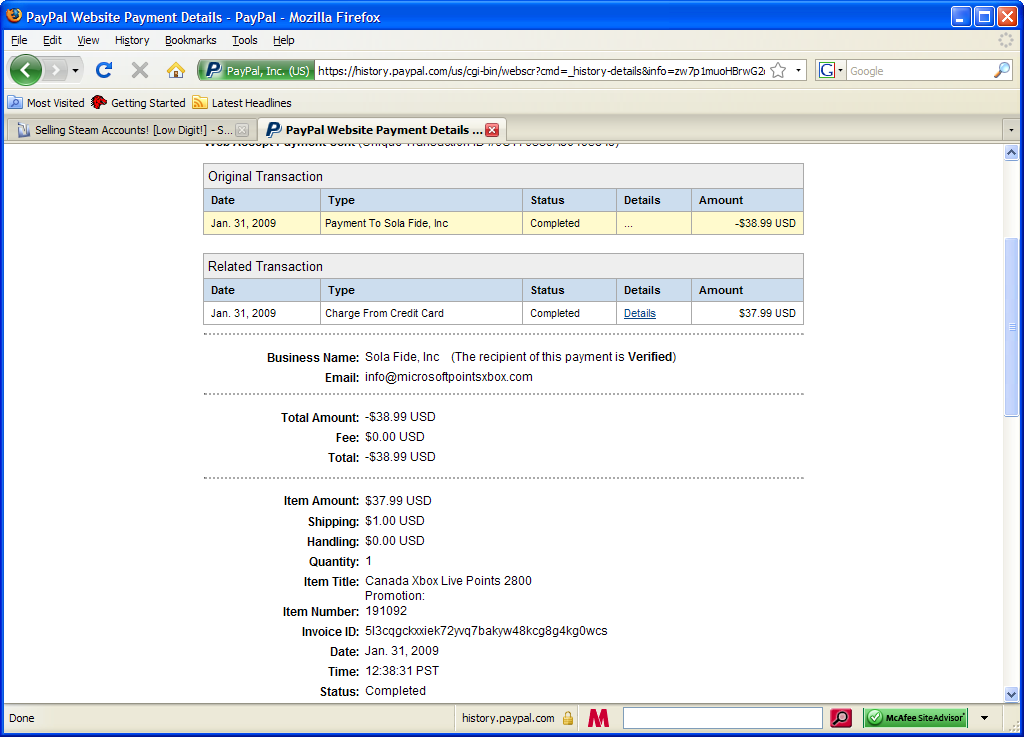Go back with the green Back arrow
This screenshot has height=737, width=1024.
[26, 71]
